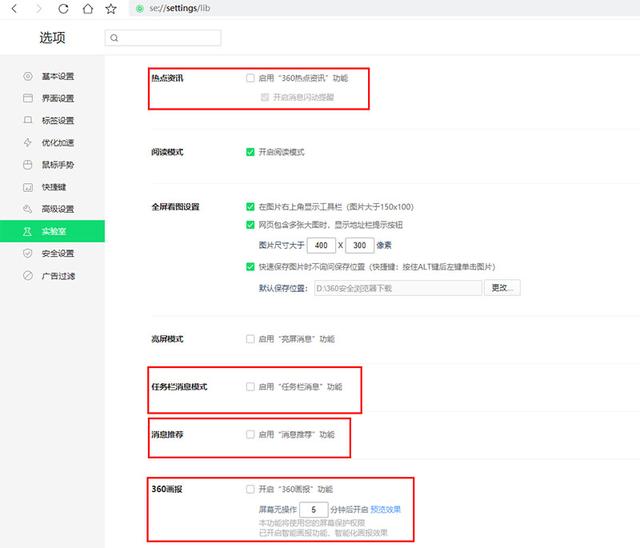Click the default save location path field
The height and width of the screenshot is (548, 640).
click(x=398, y=288)
